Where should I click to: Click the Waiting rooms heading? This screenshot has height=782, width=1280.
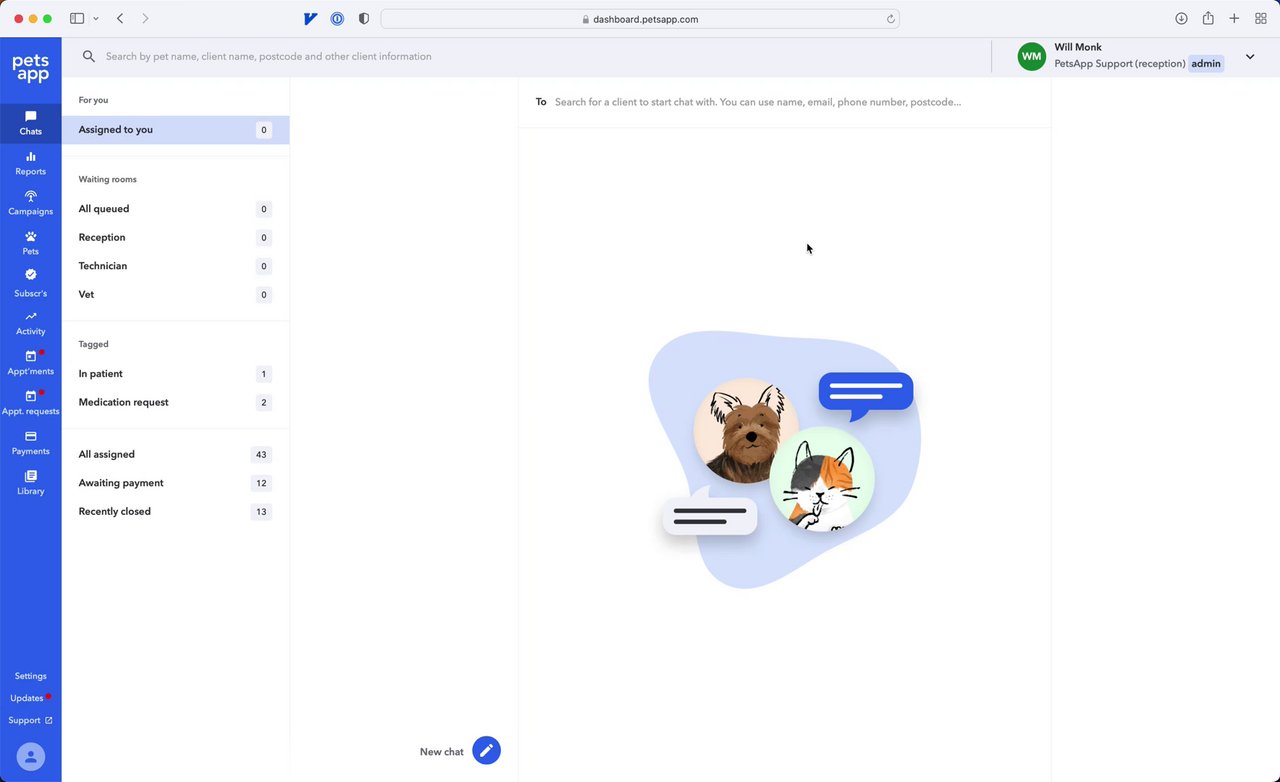click(x=107, y=179)
